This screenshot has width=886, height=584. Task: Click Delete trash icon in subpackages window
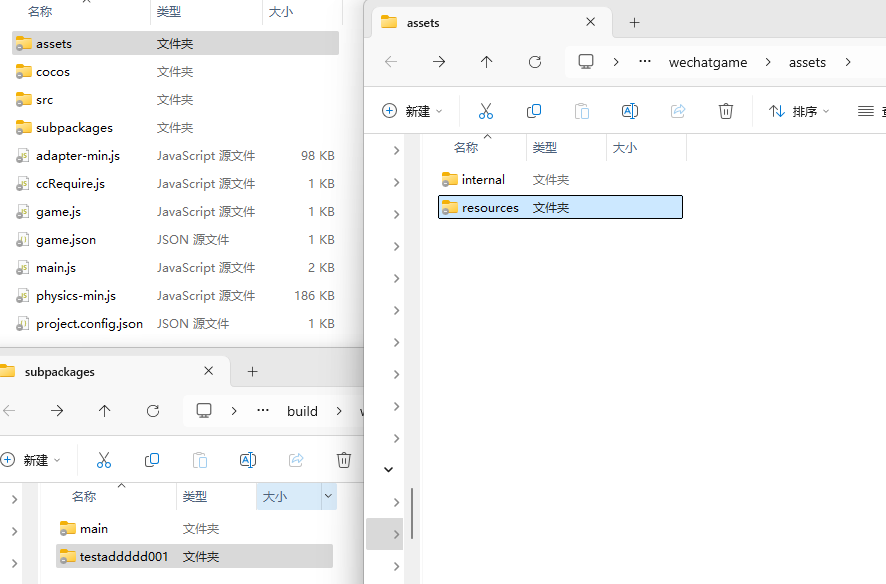(344, 460)
